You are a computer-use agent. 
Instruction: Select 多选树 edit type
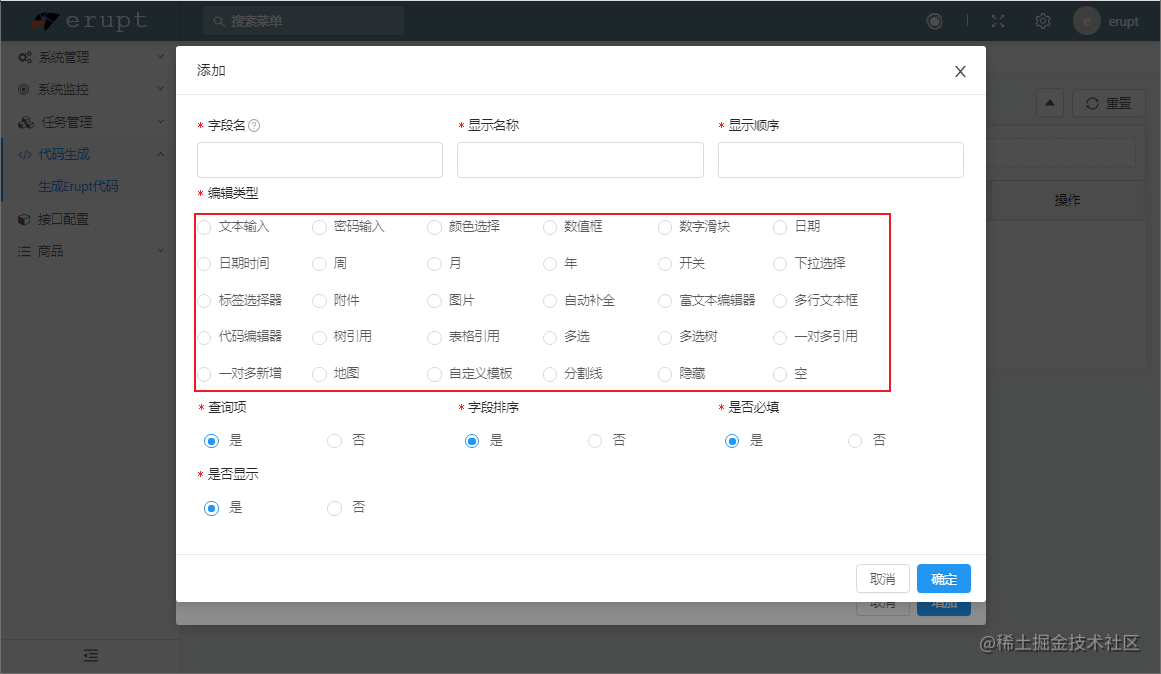click(665, 337)
